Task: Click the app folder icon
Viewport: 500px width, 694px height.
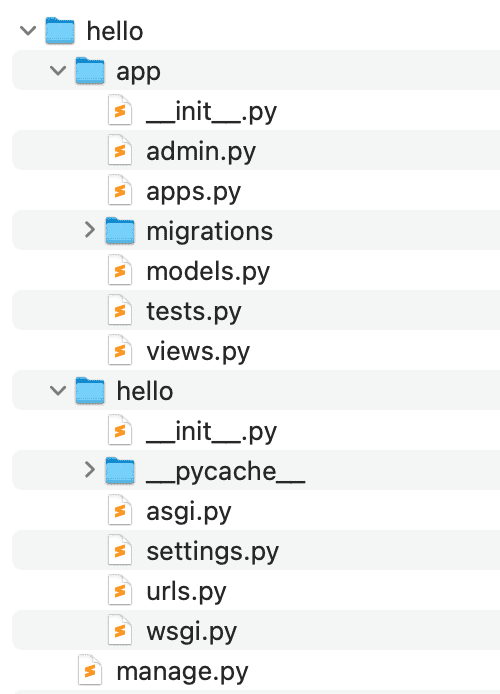Action: coord(90,70)
